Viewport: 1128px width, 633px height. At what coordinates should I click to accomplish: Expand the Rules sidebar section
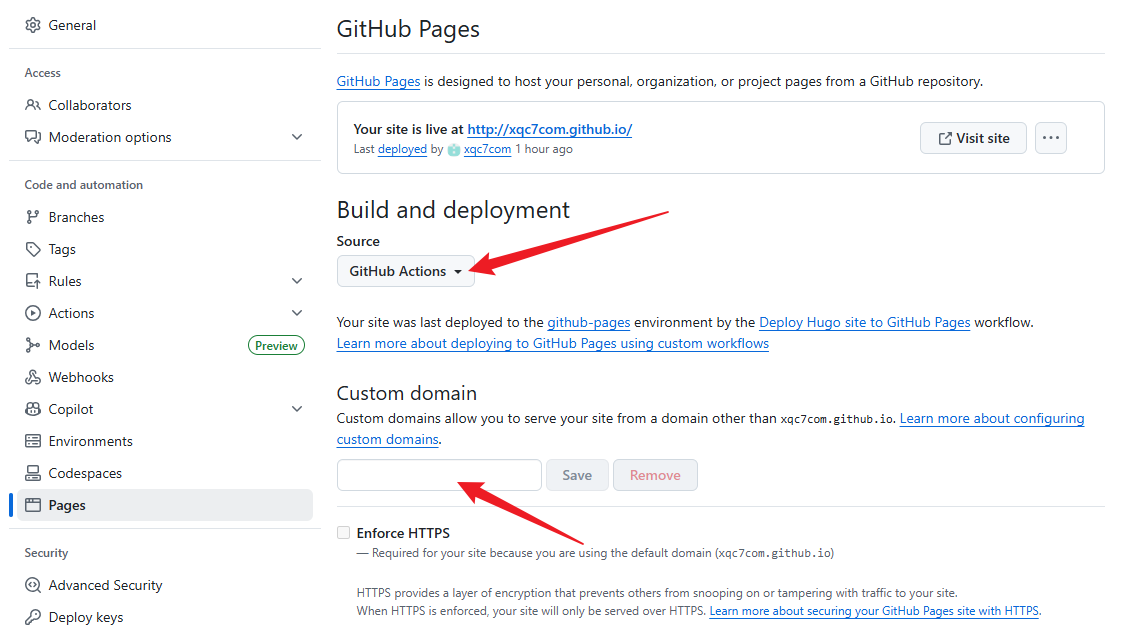point(296,281)
